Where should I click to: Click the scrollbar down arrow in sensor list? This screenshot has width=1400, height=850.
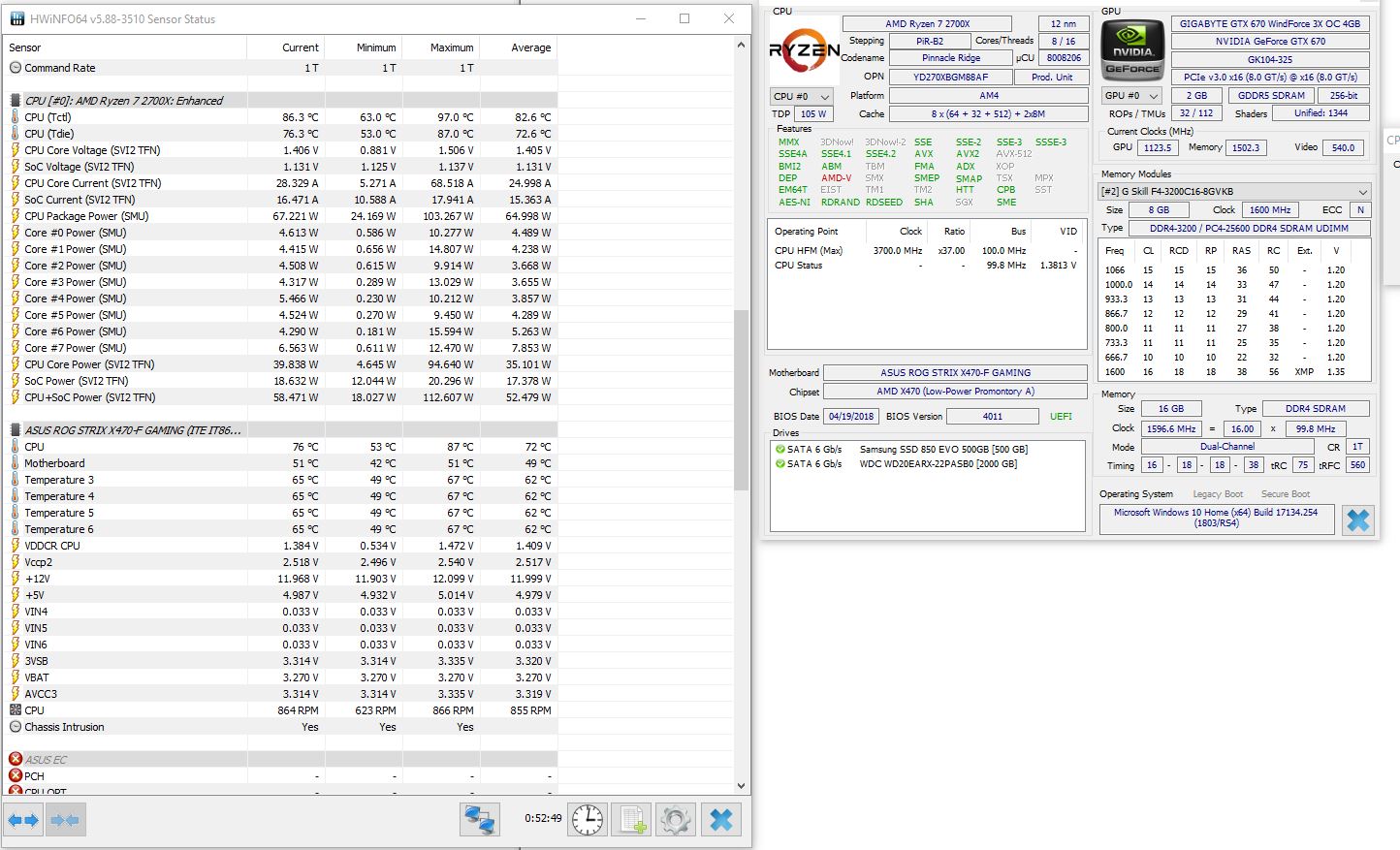[x=742, y=786]
